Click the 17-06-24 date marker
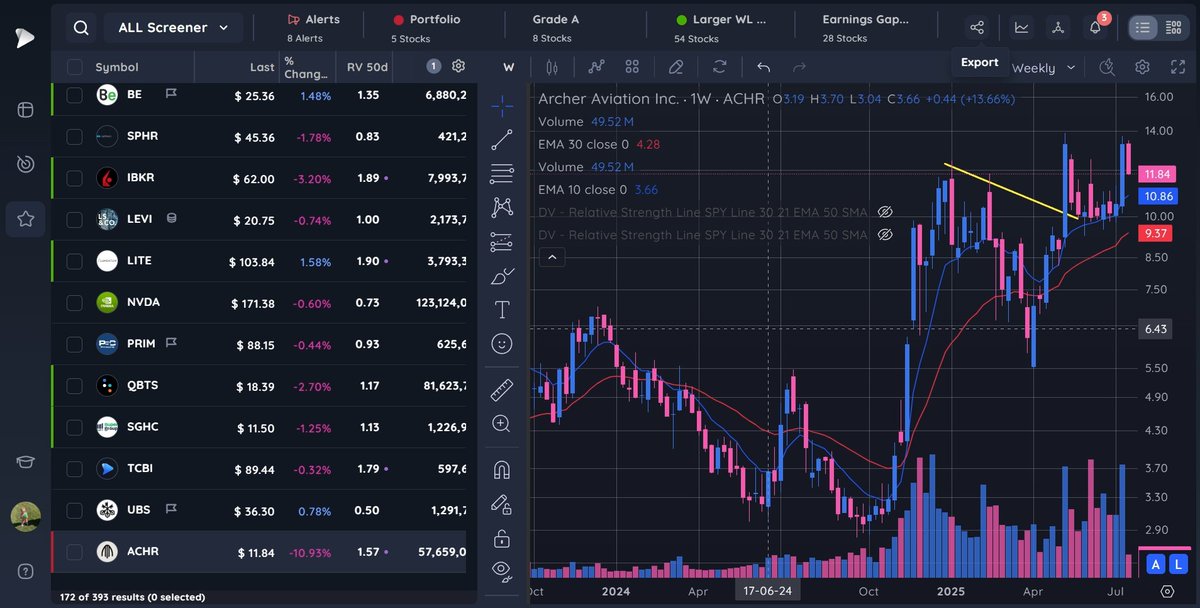The height and width of the screenshot is (608, 1200). pos(766,591)
